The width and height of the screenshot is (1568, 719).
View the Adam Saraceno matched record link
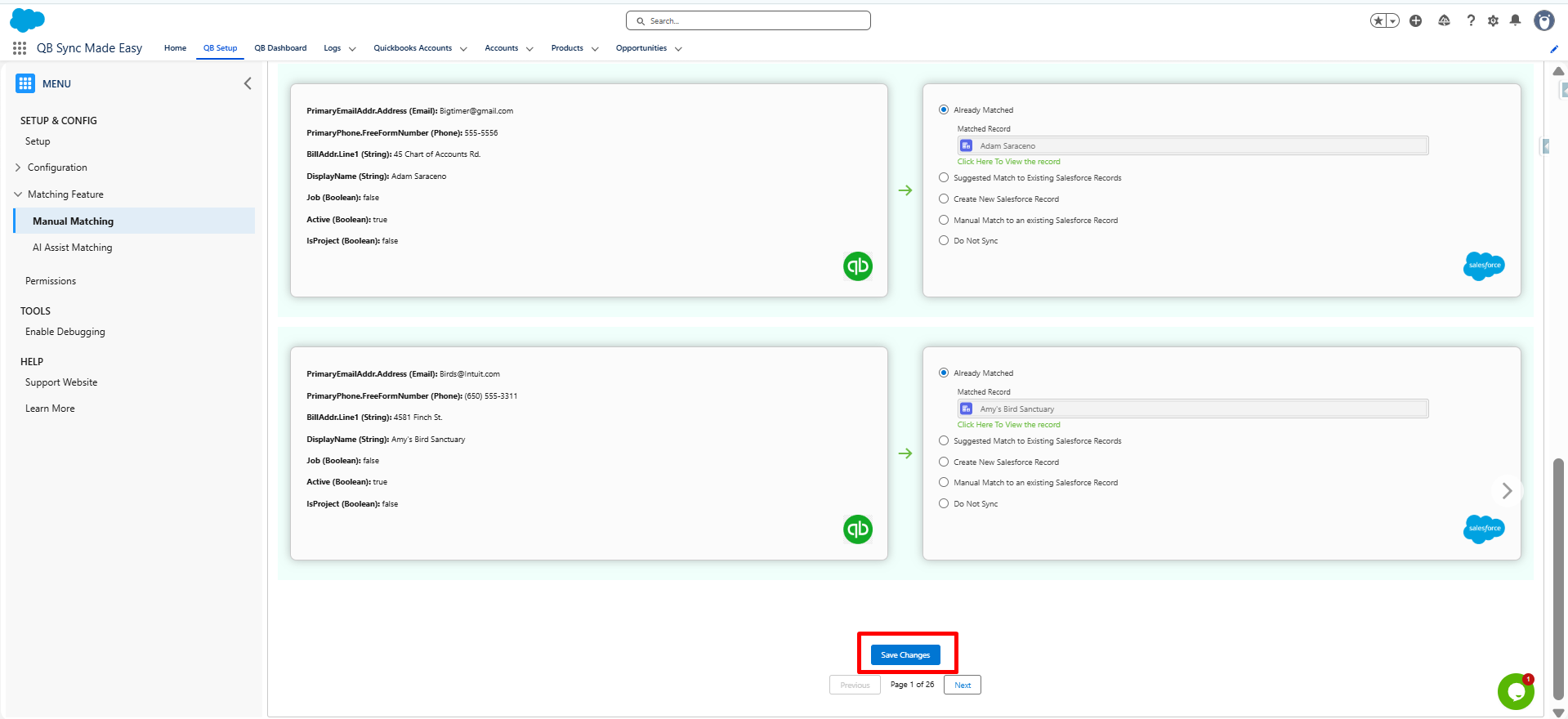pyautogui.click(x=1008, y=162)
